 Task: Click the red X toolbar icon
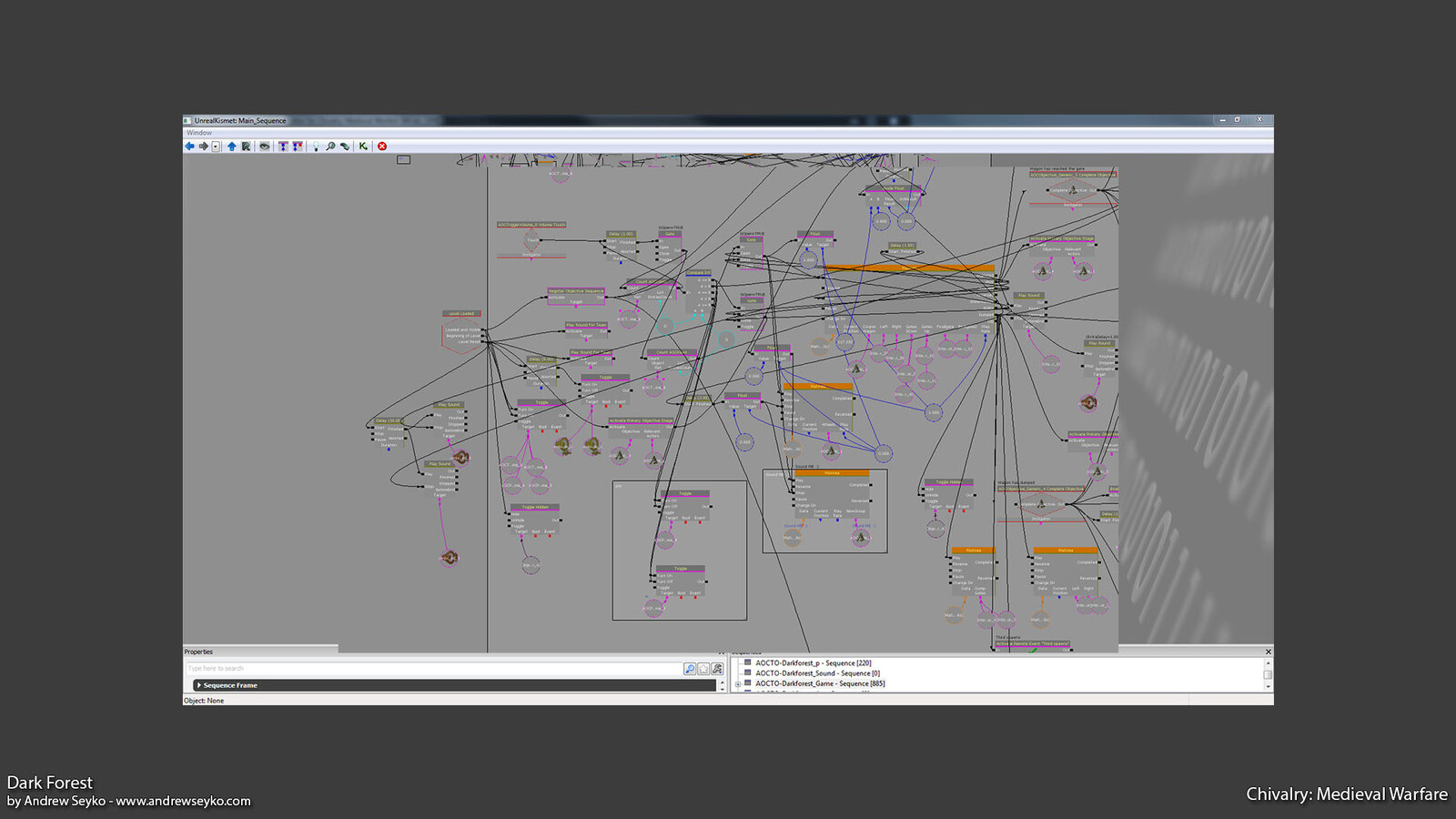pyautogui.click(x=382, y=146)
